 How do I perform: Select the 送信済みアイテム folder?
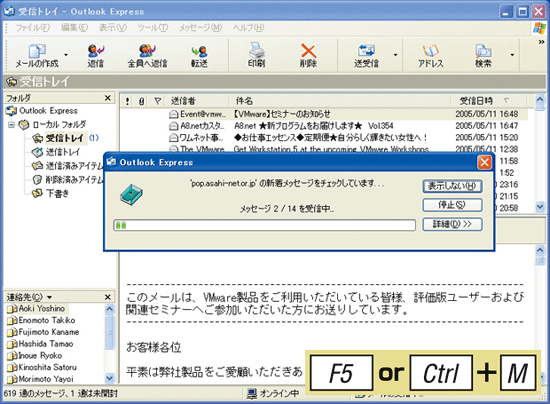(x=74, y=166)
